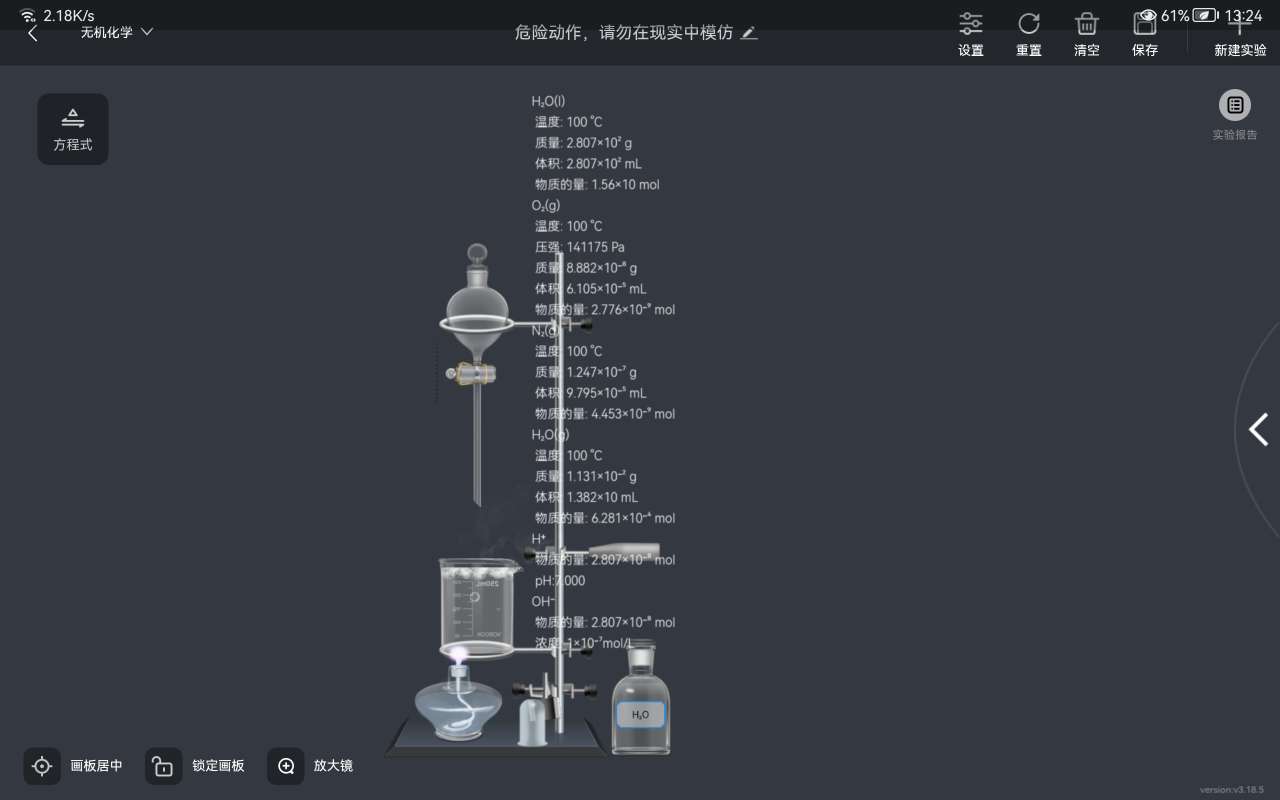Edit experiment title with pencil icon
The width and height of the screenshot is (1280, 800).
749,33
